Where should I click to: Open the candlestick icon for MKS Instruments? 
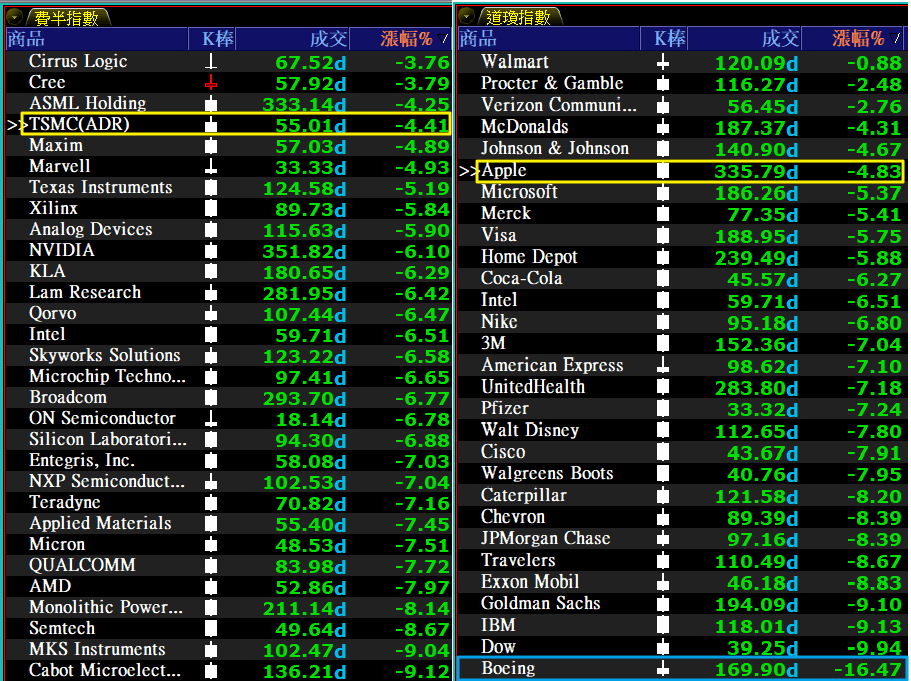point(211,650)
